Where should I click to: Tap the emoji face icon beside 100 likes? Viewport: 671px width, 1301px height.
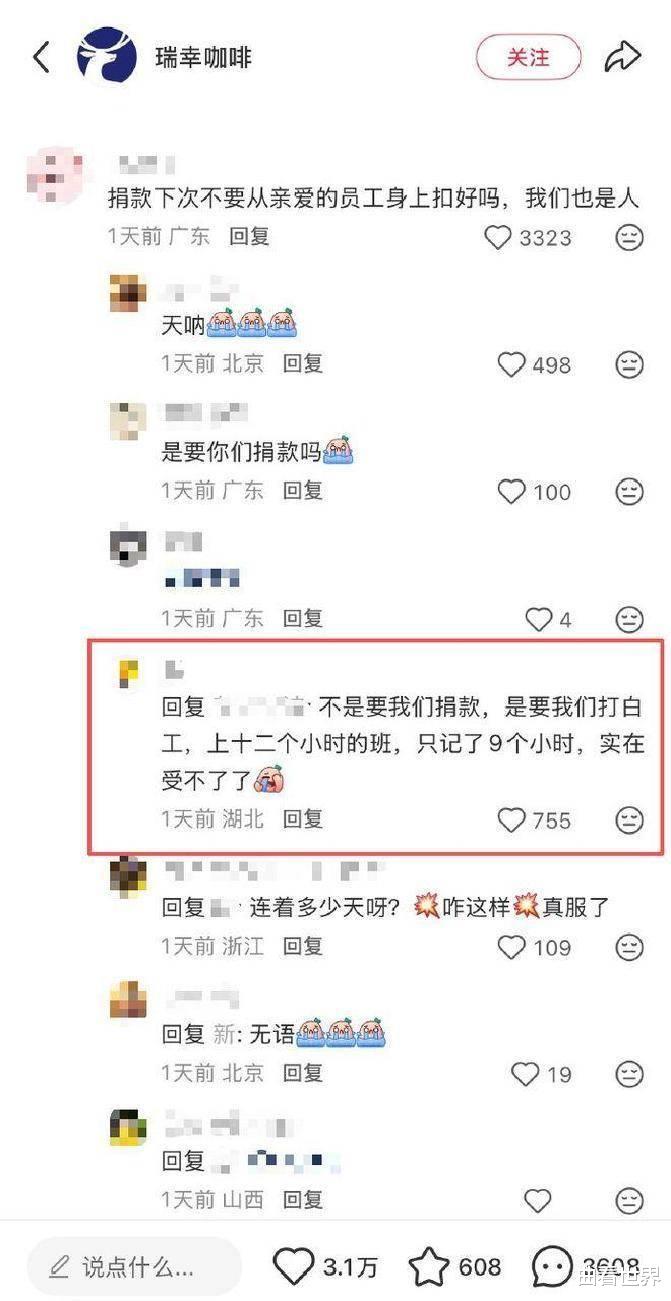pos(629,492)
